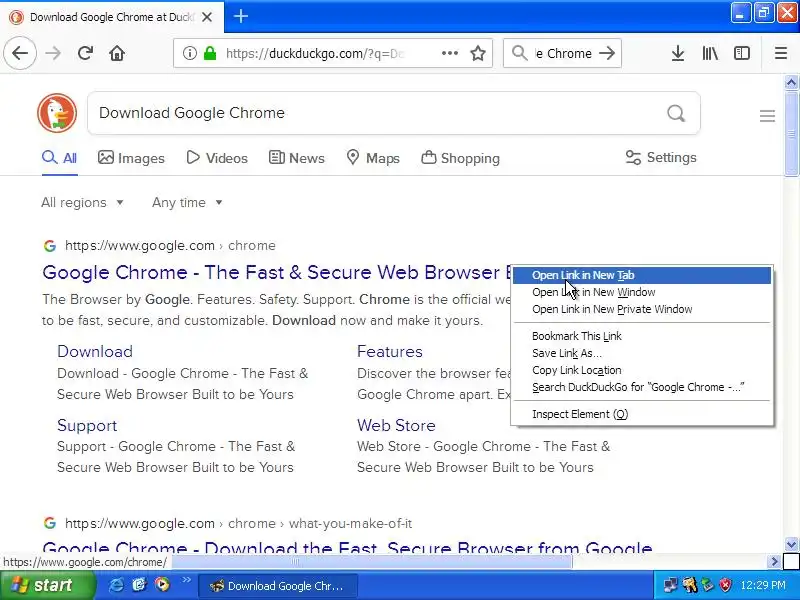800x600 pixels.
Task: Choose Open Link in New Private Window
Action: coord(642,309)
